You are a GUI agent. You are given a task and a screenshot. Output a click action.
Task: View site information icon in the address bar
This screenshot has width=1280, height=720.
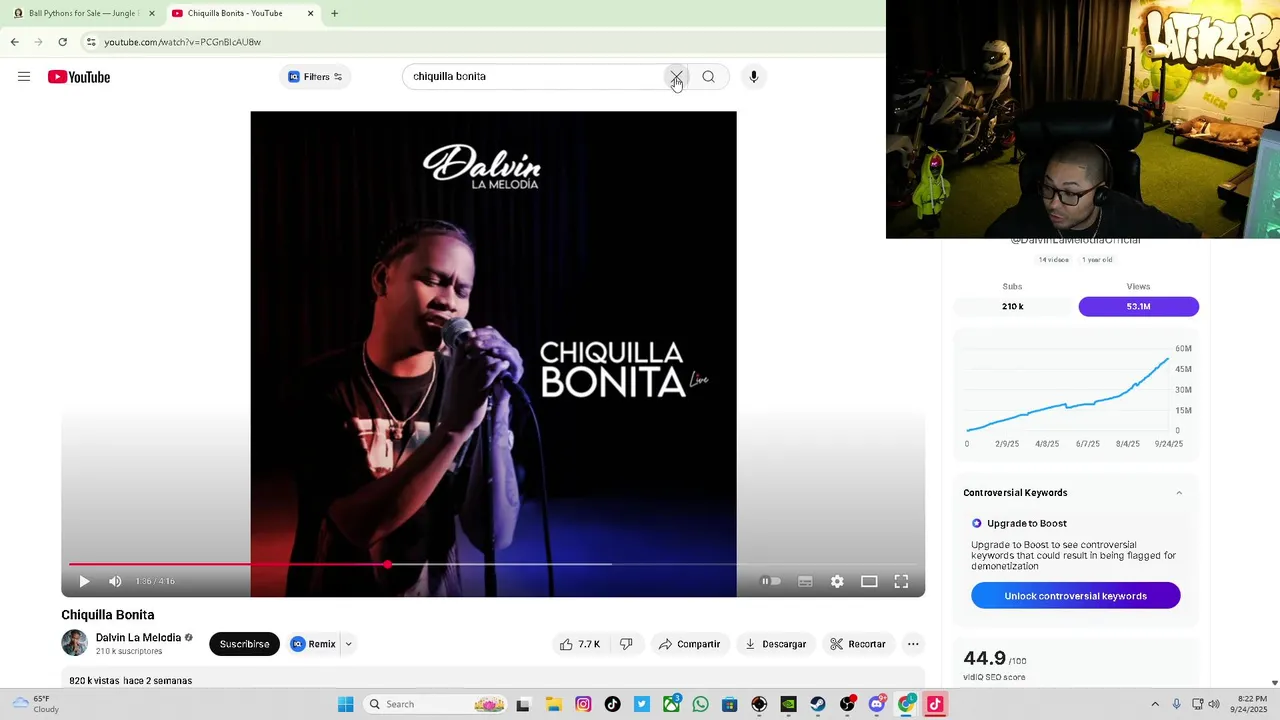(x=91, y=42)
